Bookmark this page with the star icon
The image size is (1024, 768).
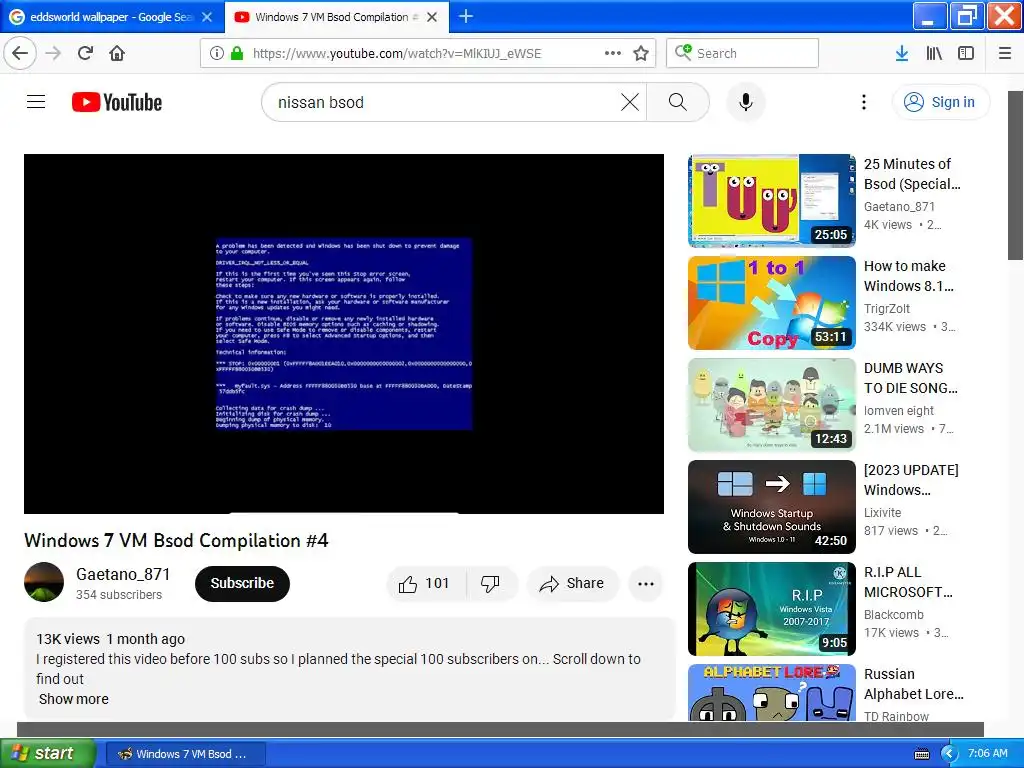coord(641,53)
